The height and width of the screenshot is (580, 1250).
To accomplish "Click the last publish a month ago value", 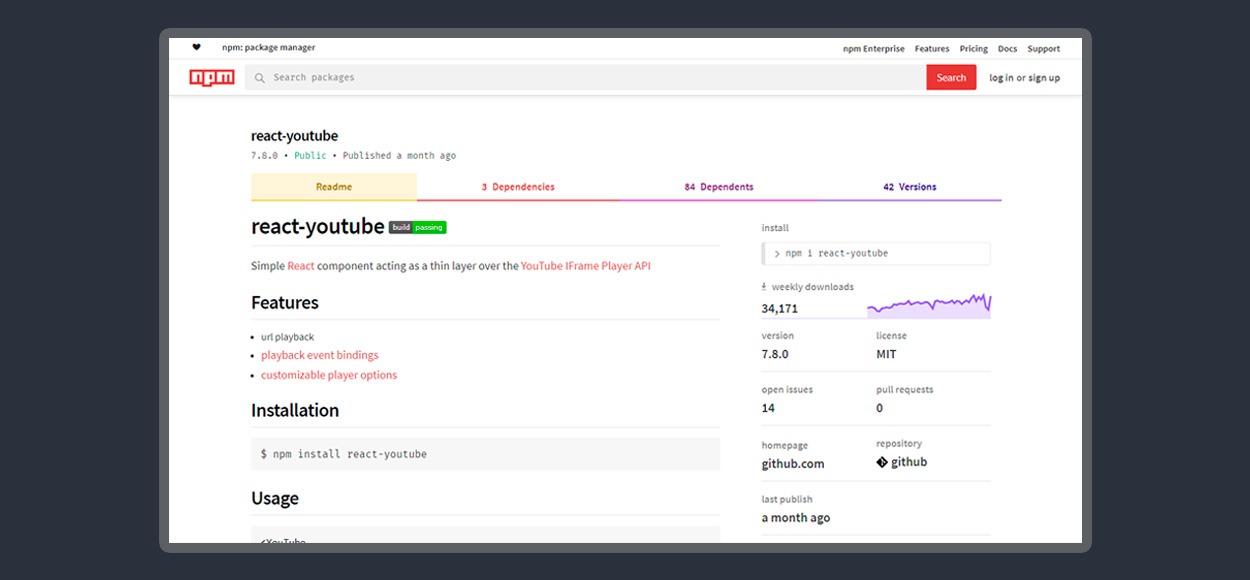I will pos(796,518).
